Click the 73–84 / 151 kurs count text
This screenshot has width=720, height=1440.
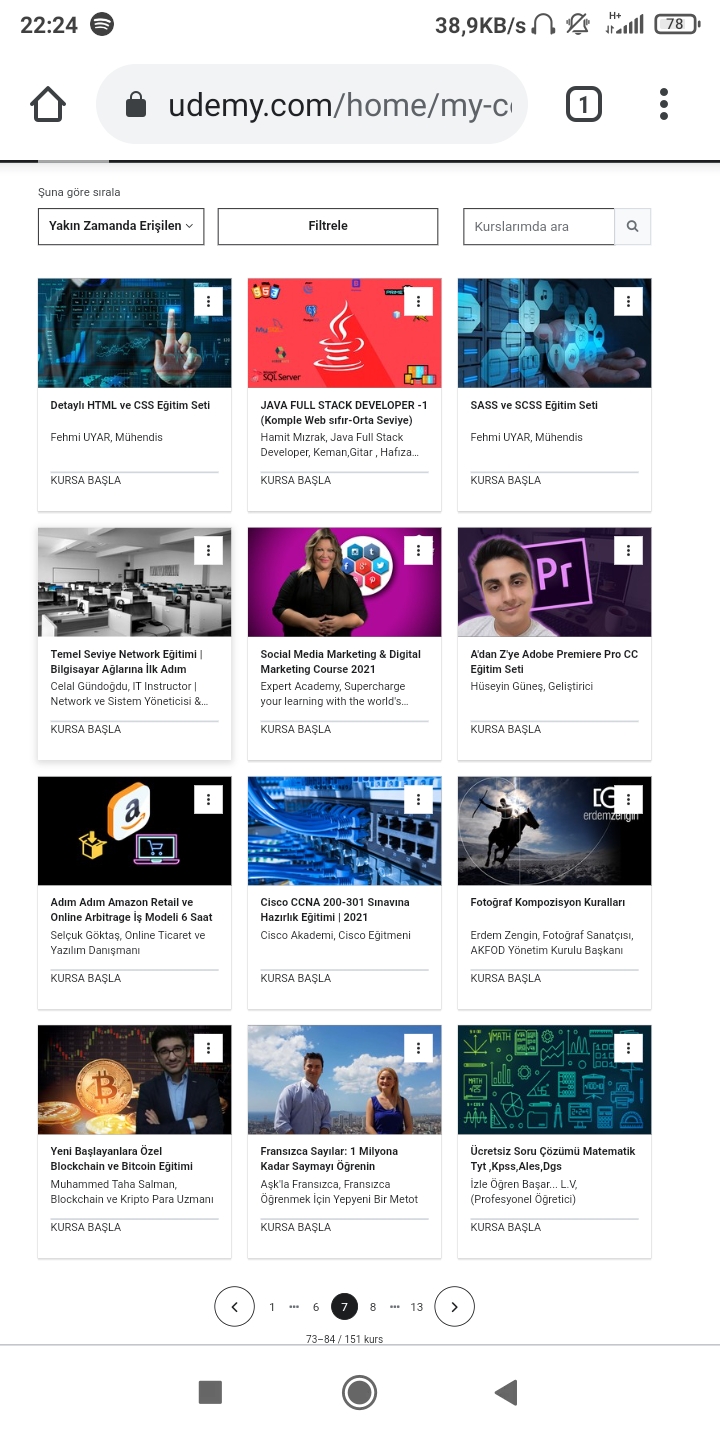[344, 1339]
